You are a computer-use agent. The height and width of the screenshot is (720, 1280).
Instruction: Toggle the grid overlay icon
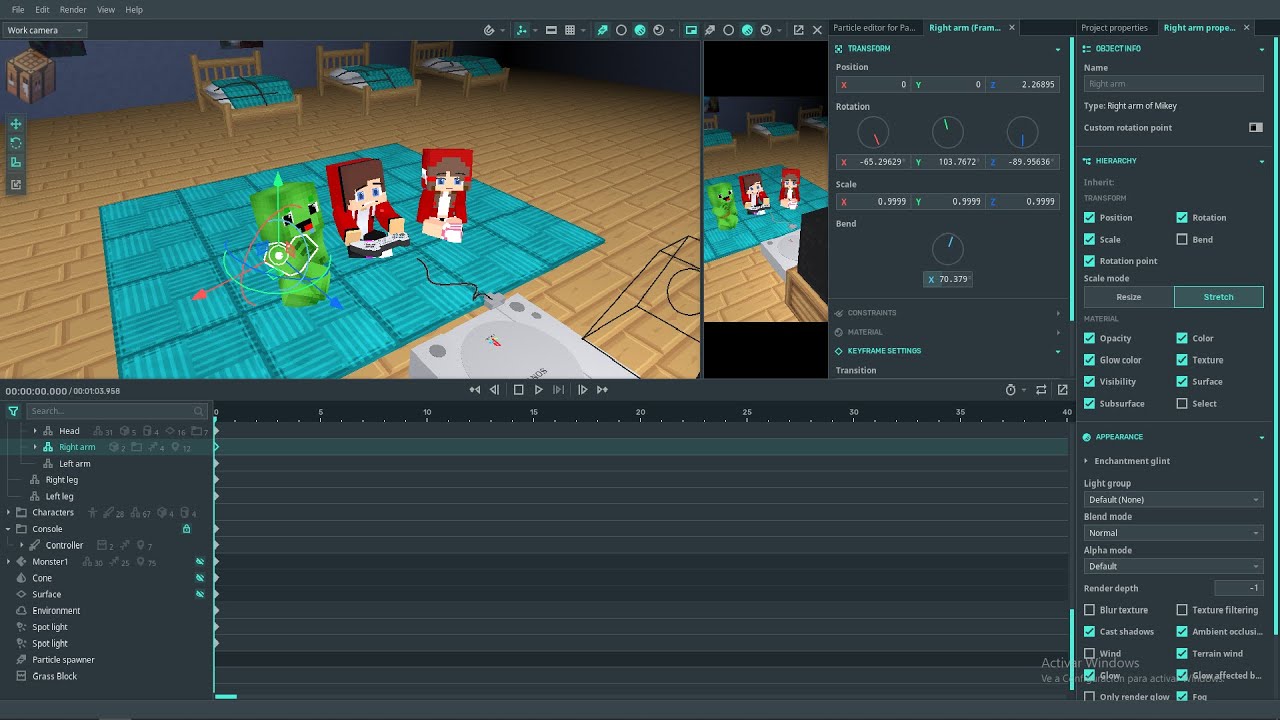[x=570, y=30]
